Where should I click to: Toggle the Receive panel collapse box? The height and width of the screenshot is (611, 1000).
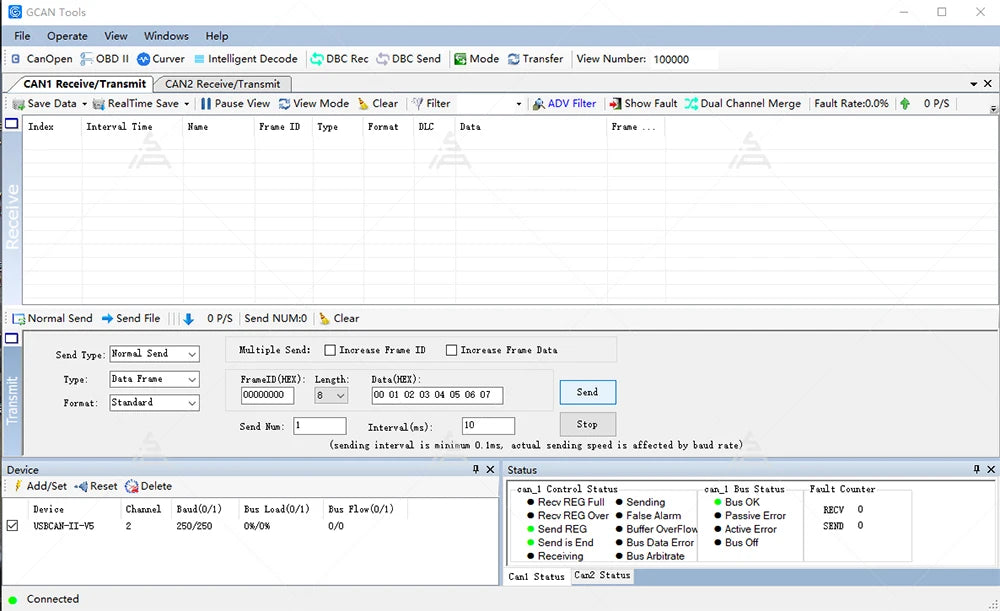tap(11, 123)
